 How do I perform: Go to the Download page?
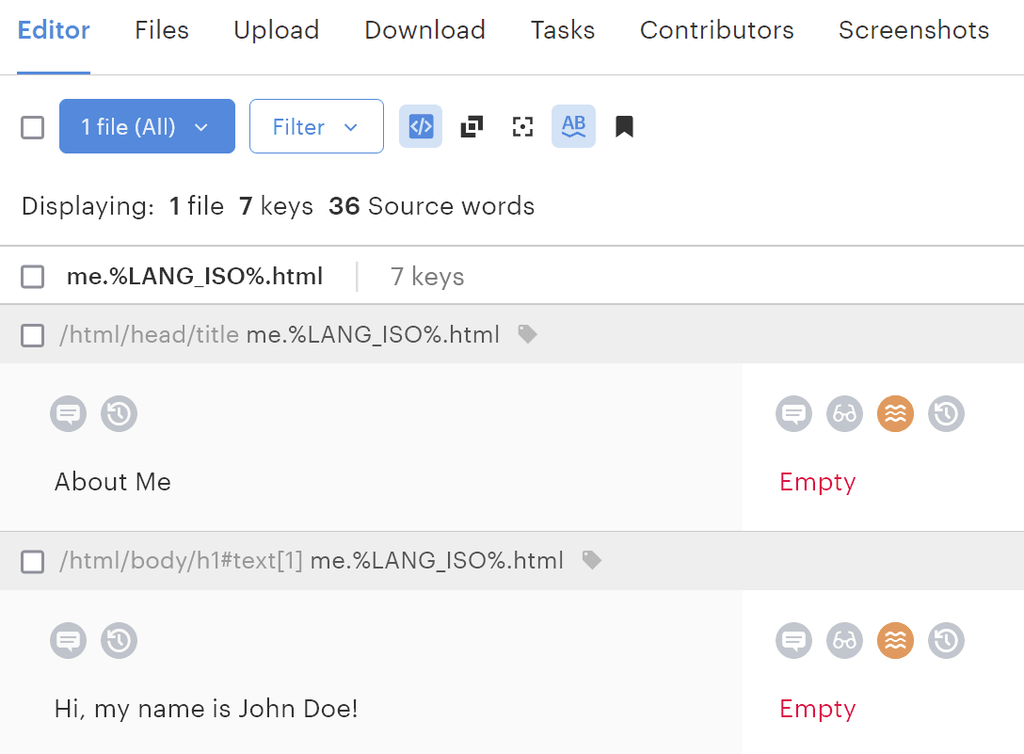[x=424, y=30]
